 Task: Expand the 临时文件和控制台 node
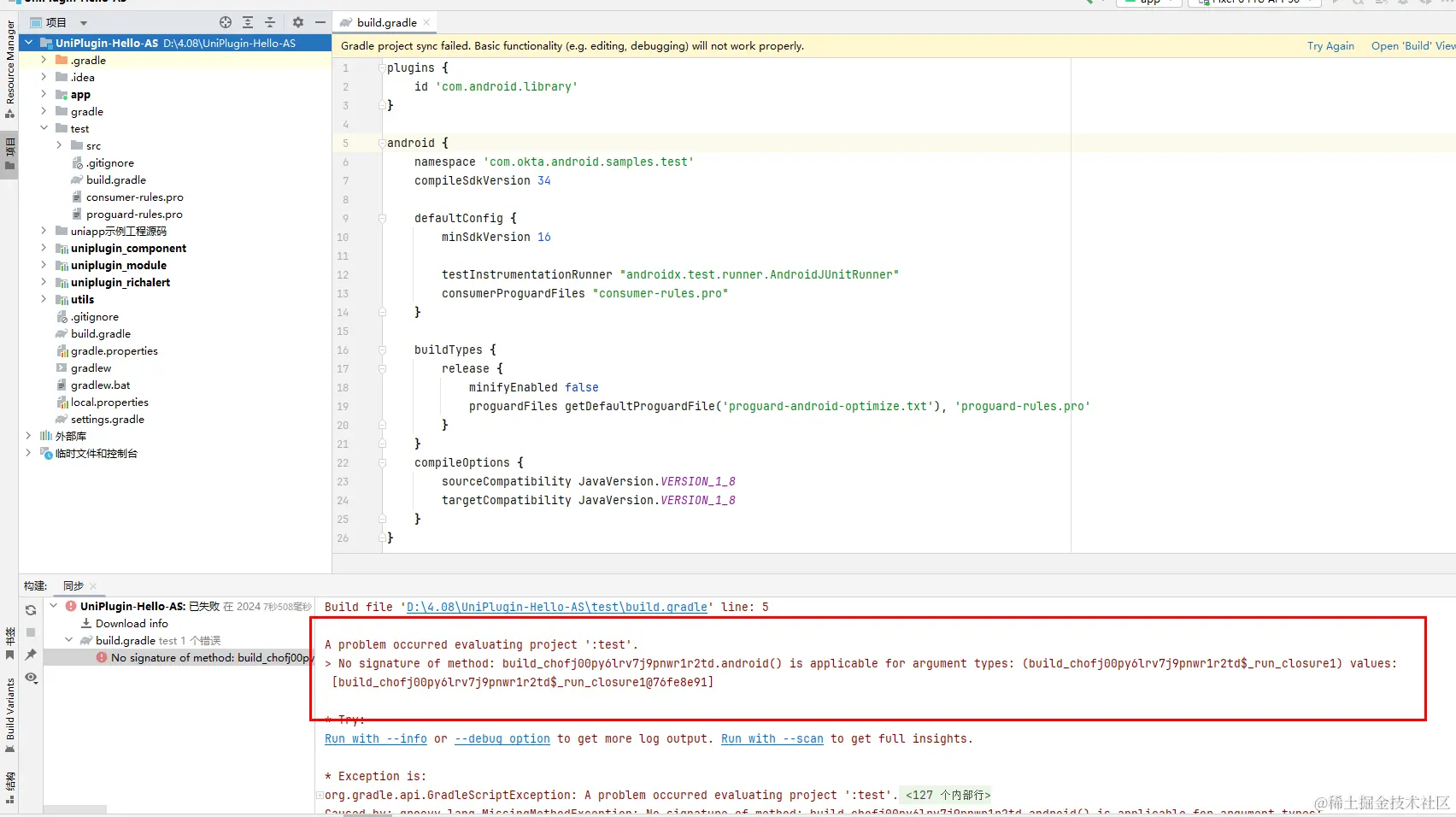pyautogui.click(x=28, y=453)
